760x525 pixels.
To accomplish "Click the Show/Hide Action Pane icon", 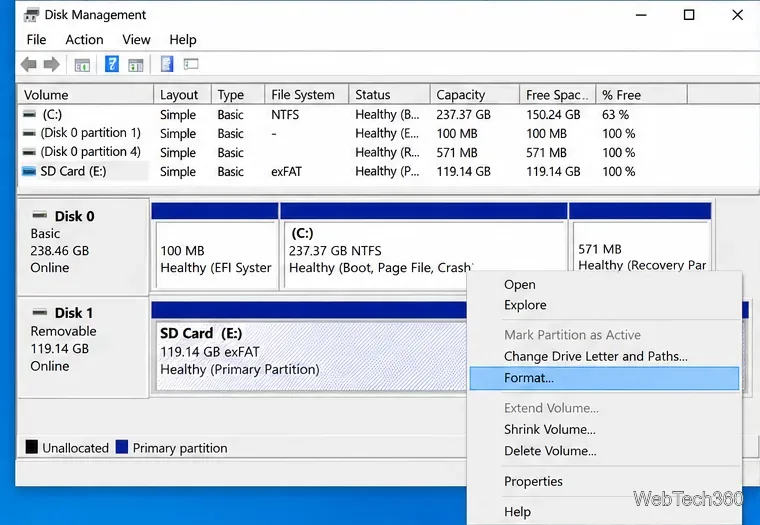I will [x=136, y=64].
